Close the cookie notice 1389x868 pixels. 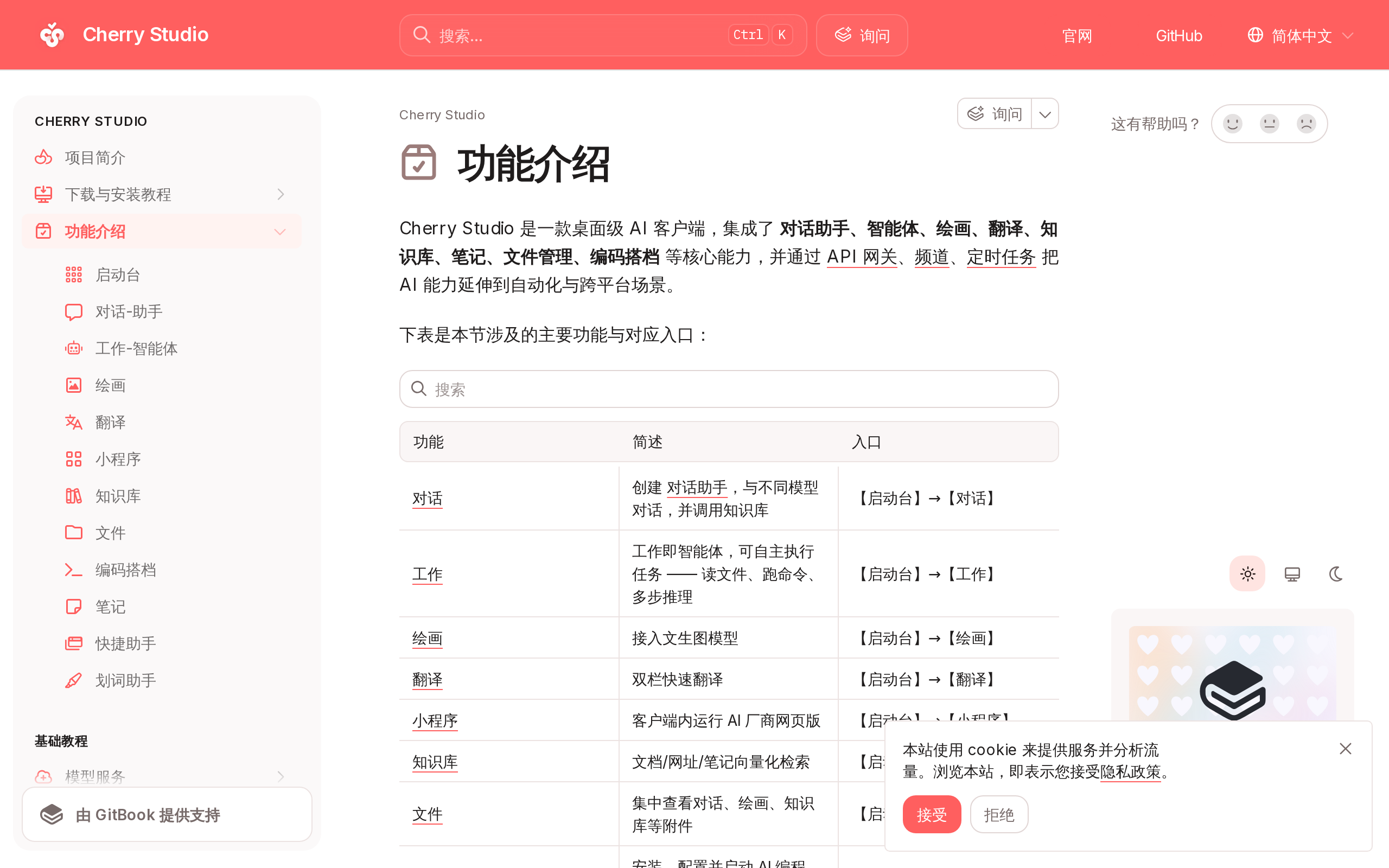(1346, 749)
